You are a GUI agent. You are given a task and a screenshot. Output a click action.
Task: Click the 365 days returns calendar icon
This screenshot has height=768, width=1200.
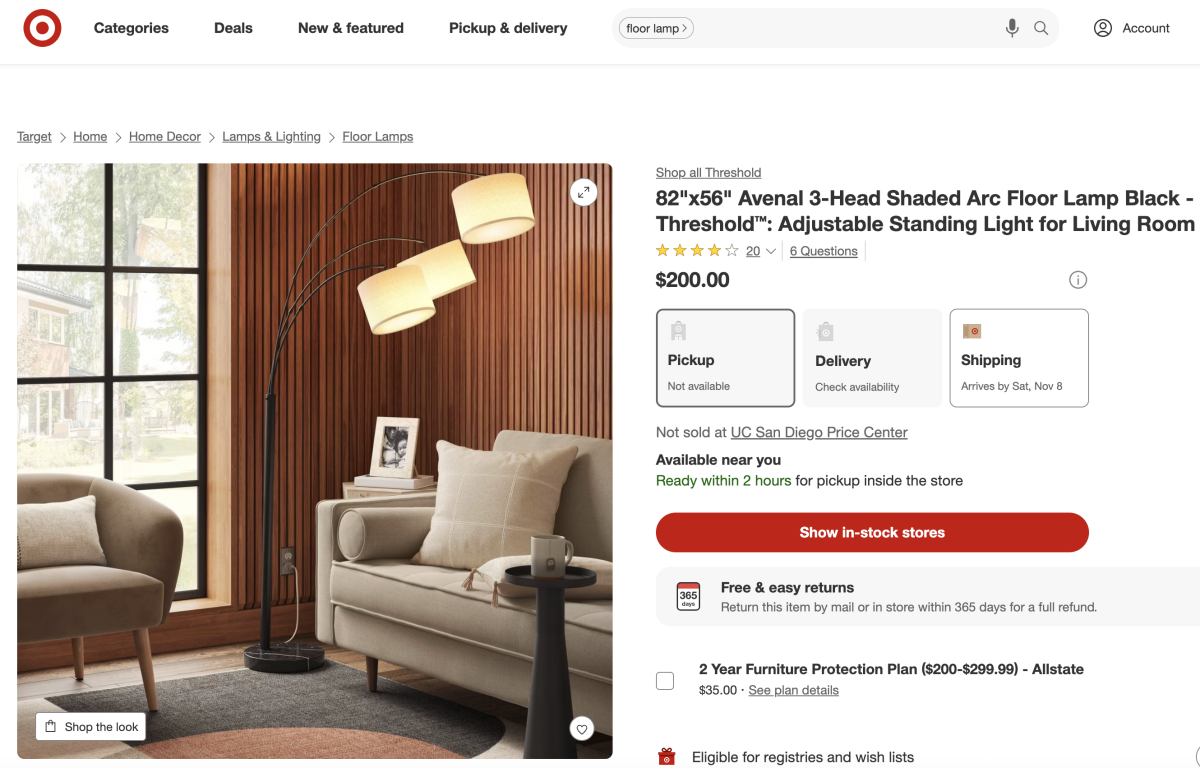pyautogui.click(x=688, y=596)
